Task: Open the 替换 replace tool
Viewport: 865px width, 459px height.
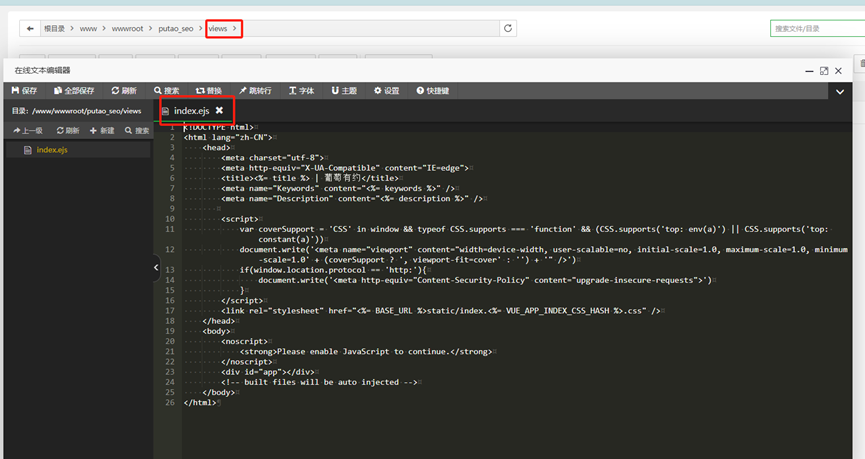Action: click(x=209, y=90)
